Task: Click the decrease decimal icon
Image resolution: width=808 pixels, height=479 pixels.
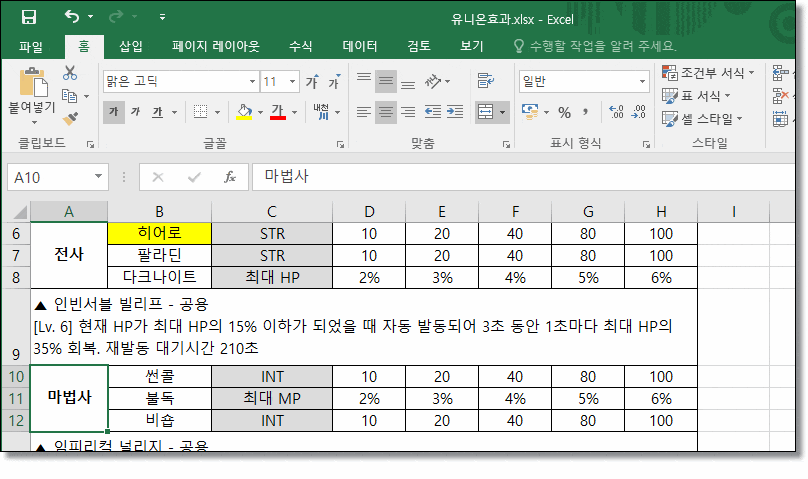Action: [x=639, y=112]
